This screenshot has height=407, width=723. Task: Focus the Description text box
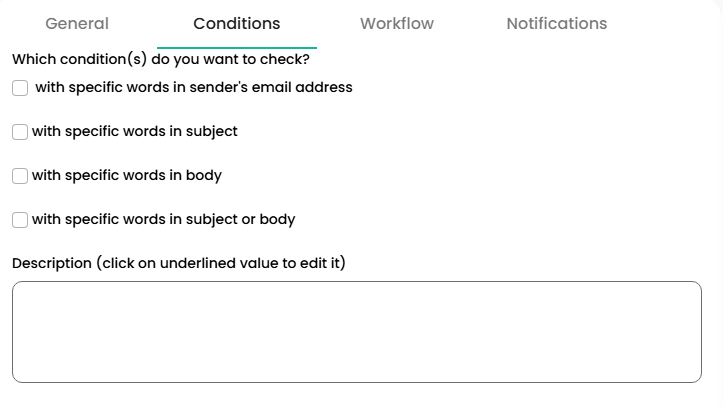357,331
